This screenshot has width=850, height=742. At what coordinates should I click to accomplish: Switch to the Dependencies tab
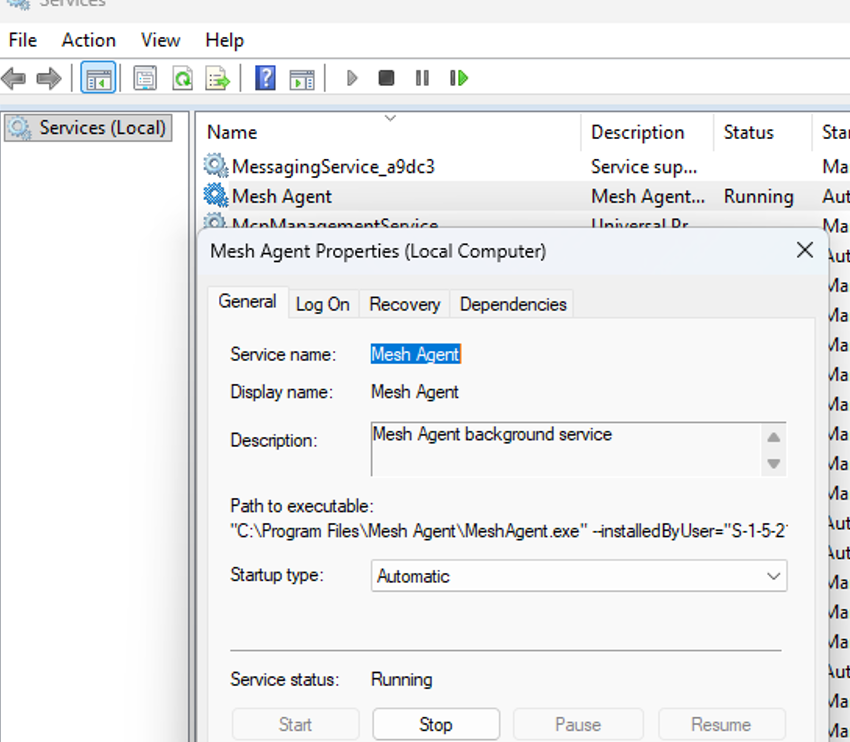(x=513, y=304)
